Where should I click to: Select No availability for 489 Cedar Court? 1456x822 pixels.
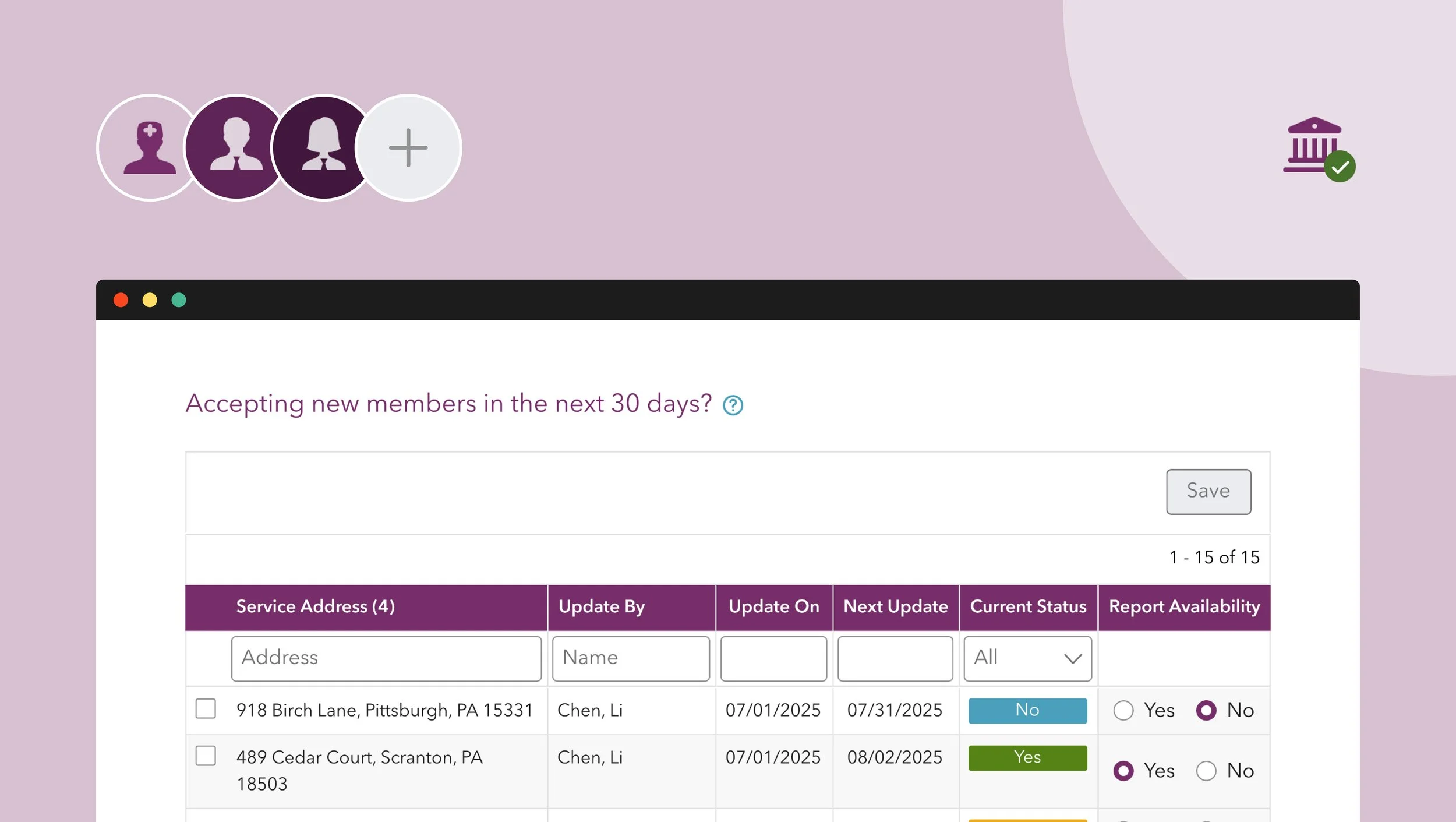click(1206, 771)
